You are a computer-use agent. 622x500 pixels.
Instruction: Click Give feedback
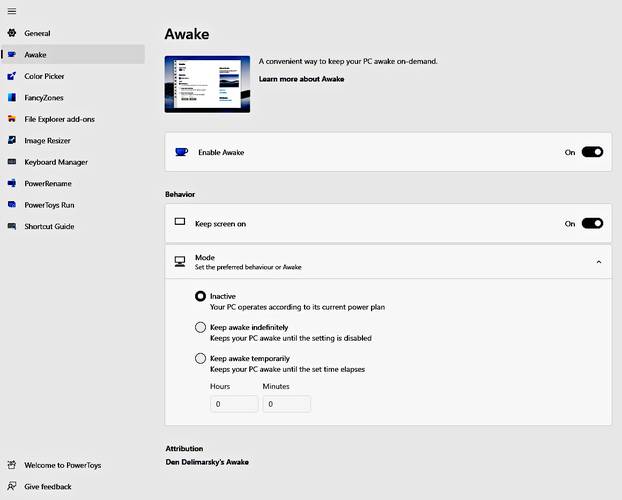[x=73, y=486]
